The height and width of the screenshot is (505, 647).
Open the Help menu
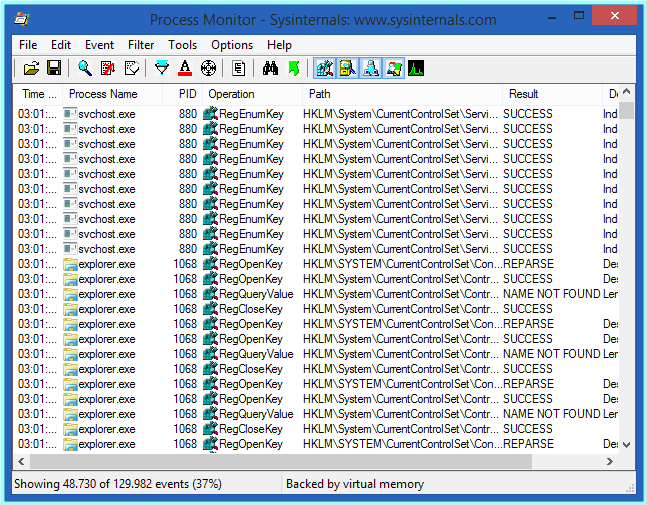point(279,45)
